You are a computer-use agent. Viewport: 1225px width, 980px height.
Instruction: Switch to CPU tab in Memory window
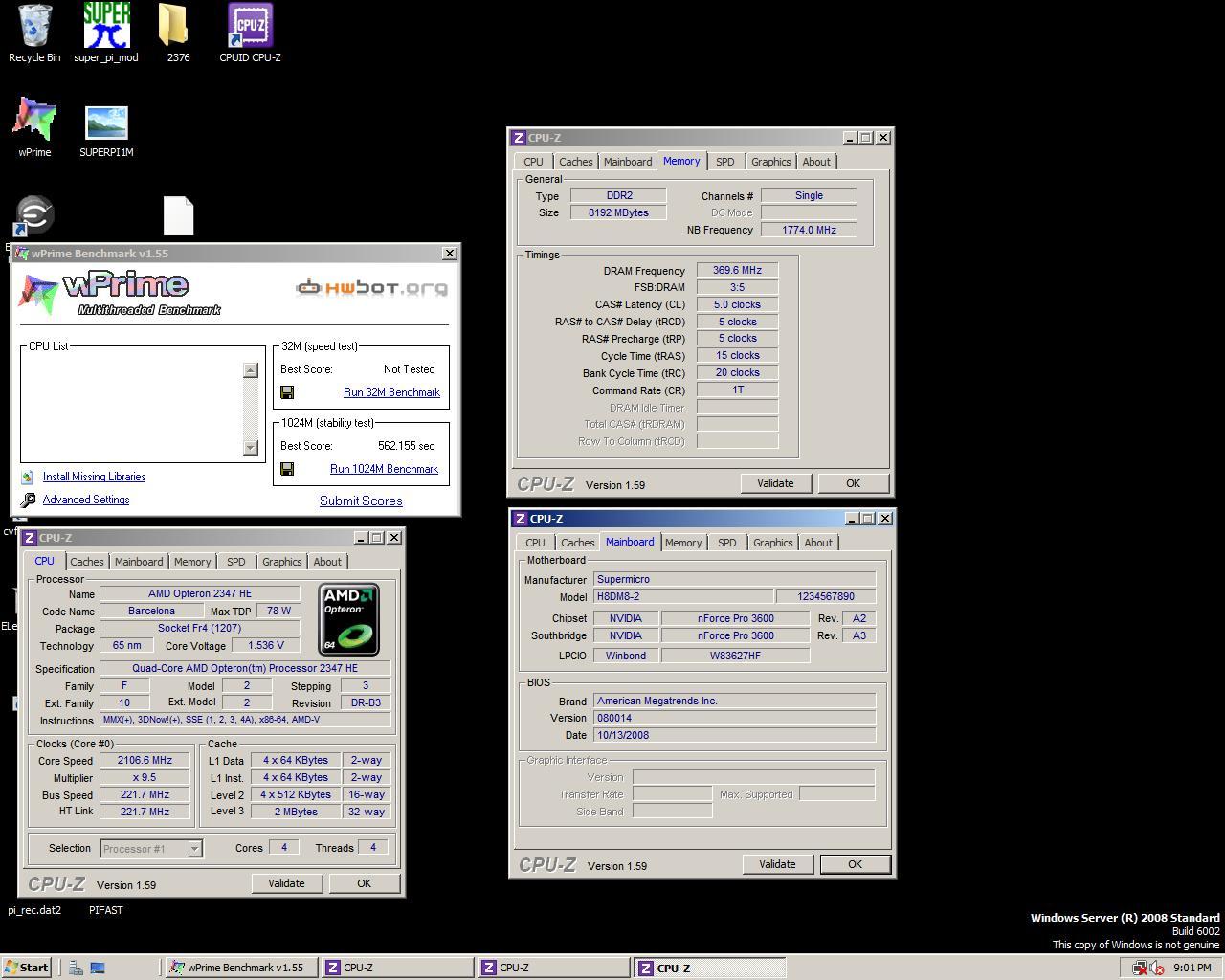pos(533,162)
